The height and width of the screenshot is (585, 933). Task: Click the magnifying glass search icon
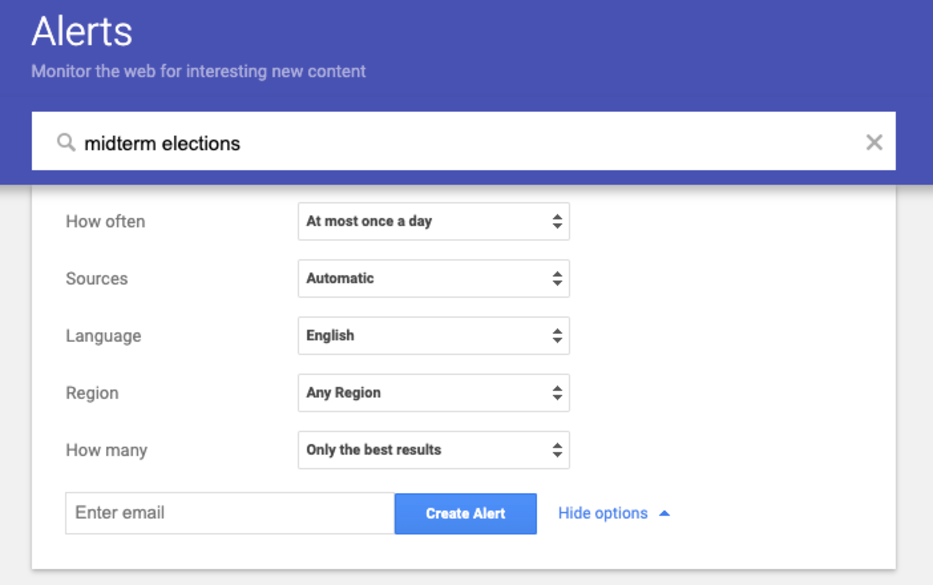point(66,143)
